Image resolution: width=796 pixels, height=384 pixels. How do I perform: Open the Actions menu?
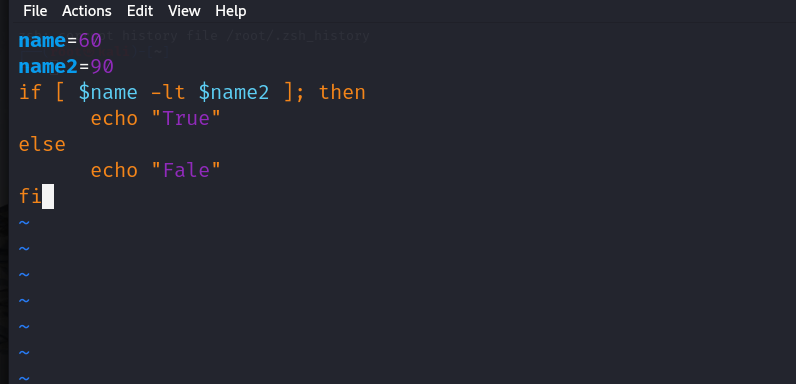(87, 11)
